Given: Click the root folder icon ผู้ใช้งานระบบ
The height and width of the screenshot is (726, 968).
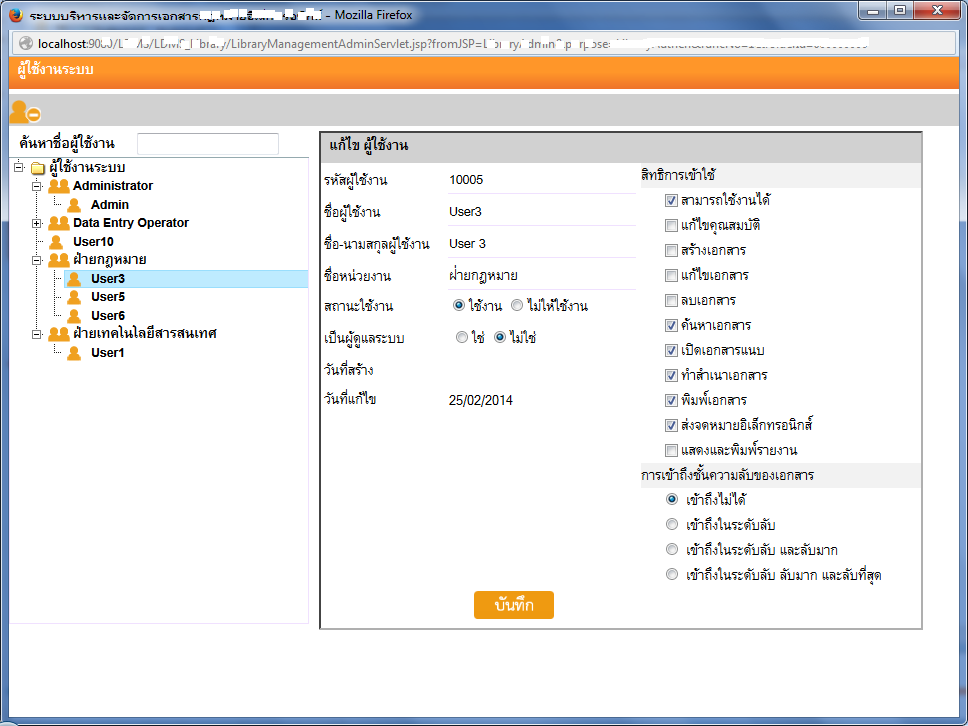Looking at the screenshot, I should (38, 168).
